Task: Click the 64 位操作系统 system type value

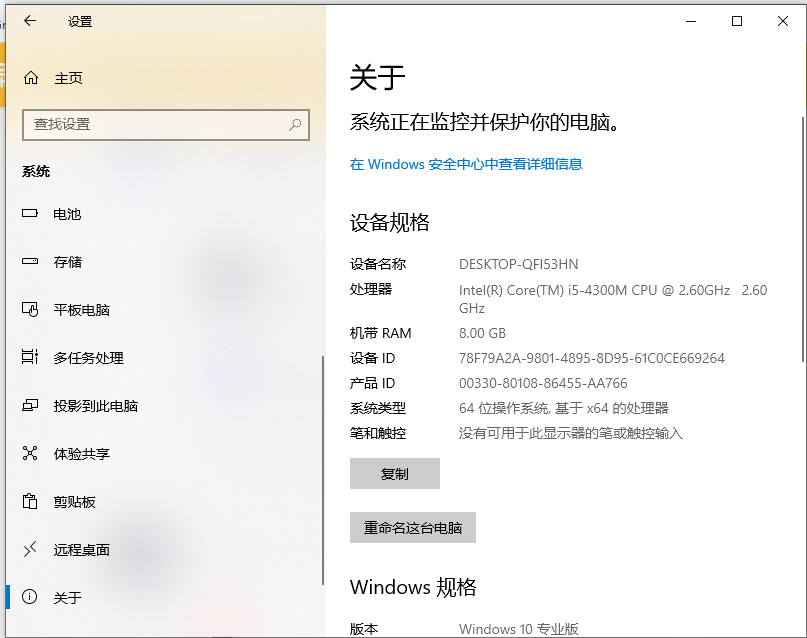Action: pos(564,409)
